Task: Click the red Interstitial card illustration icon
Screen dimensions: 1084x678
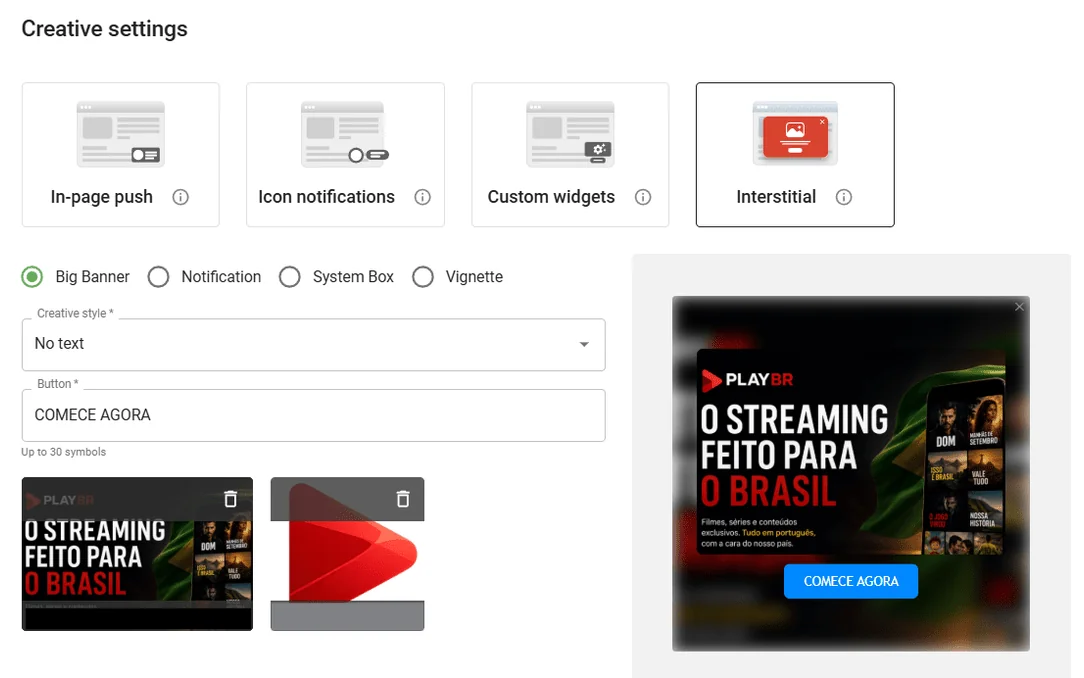Action: (x=795, y=134)
